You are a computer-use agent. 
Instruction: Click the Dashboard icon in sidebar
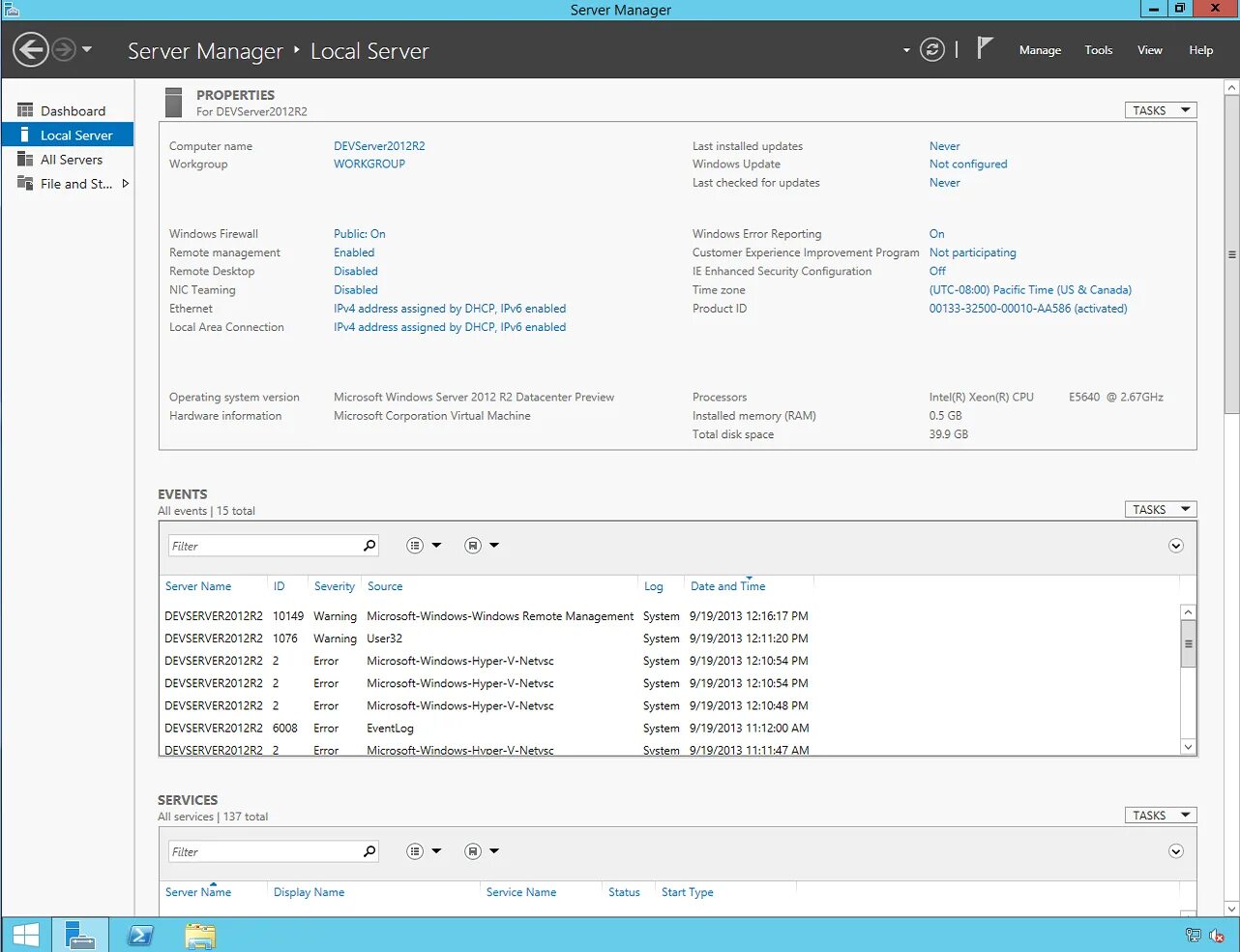[25, 111]
